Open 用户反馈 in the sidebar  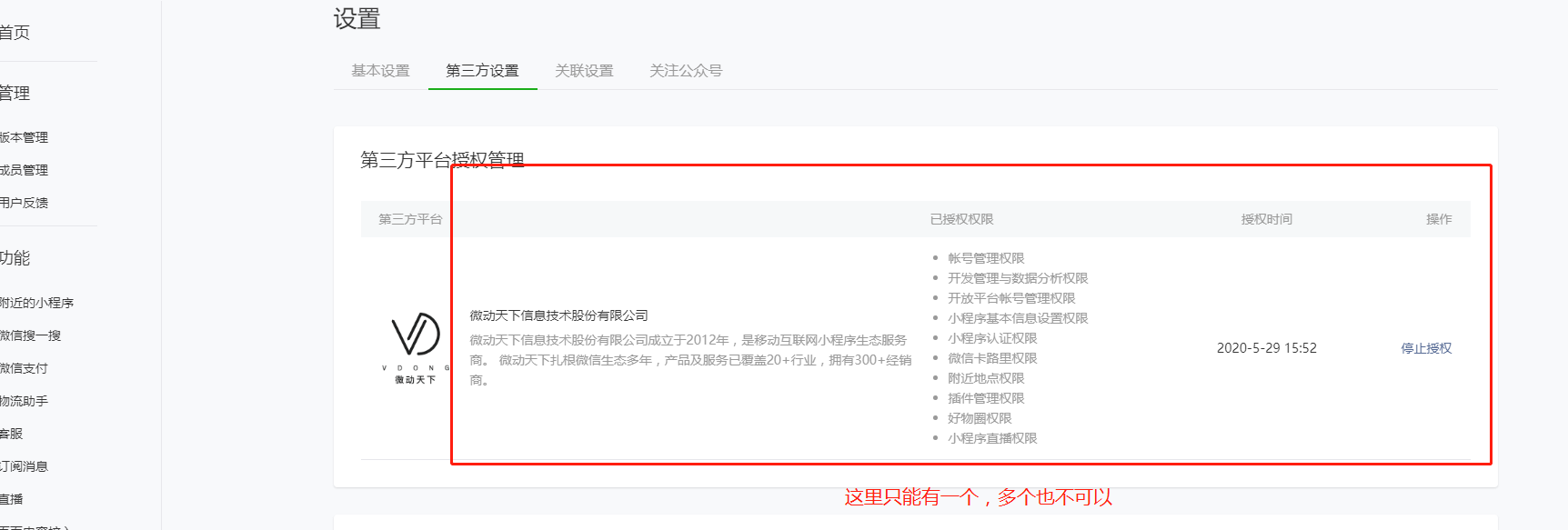24,203
